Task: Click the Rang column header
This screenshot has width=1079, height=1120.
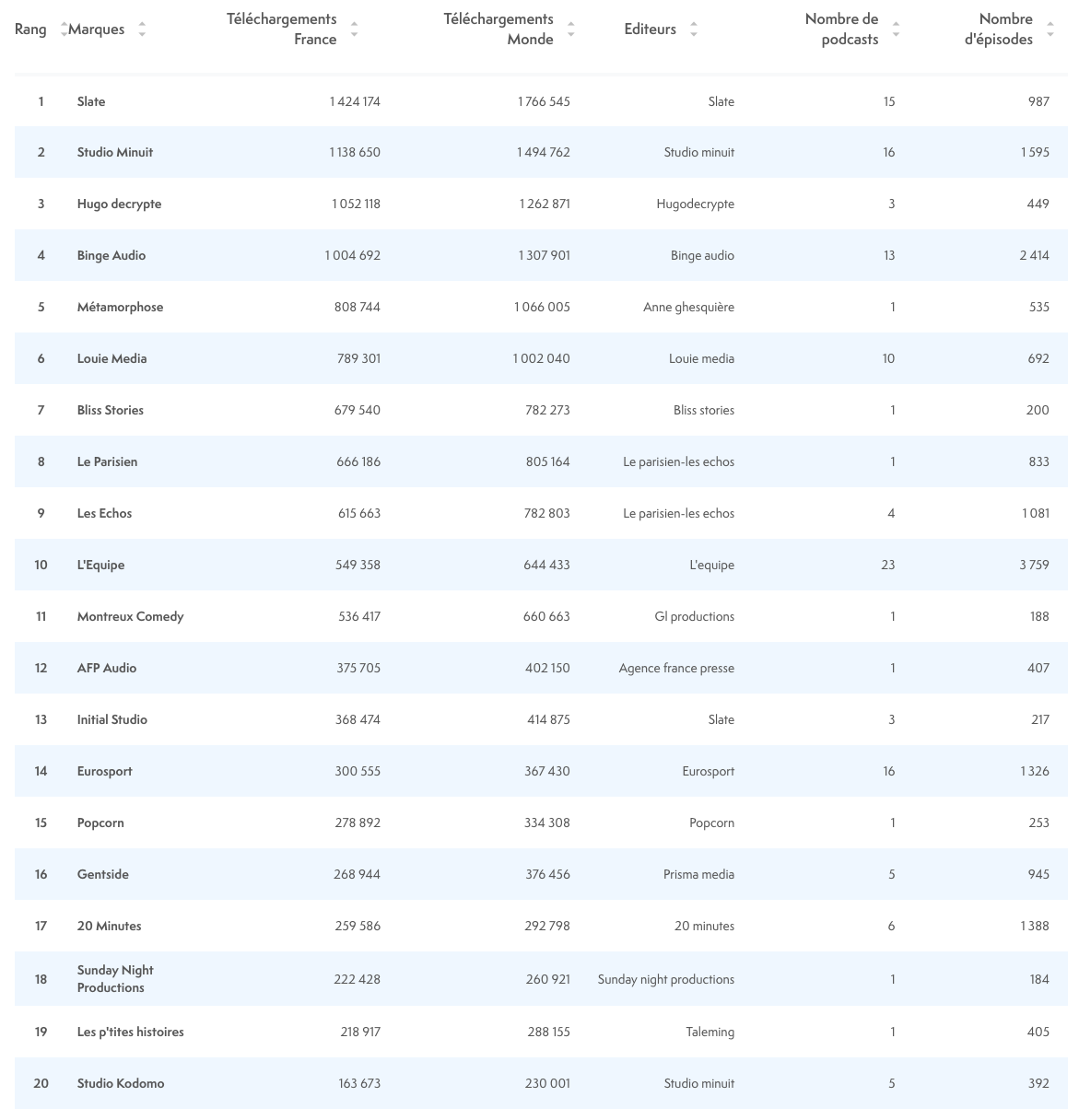Action: click(x=30, y=29)
